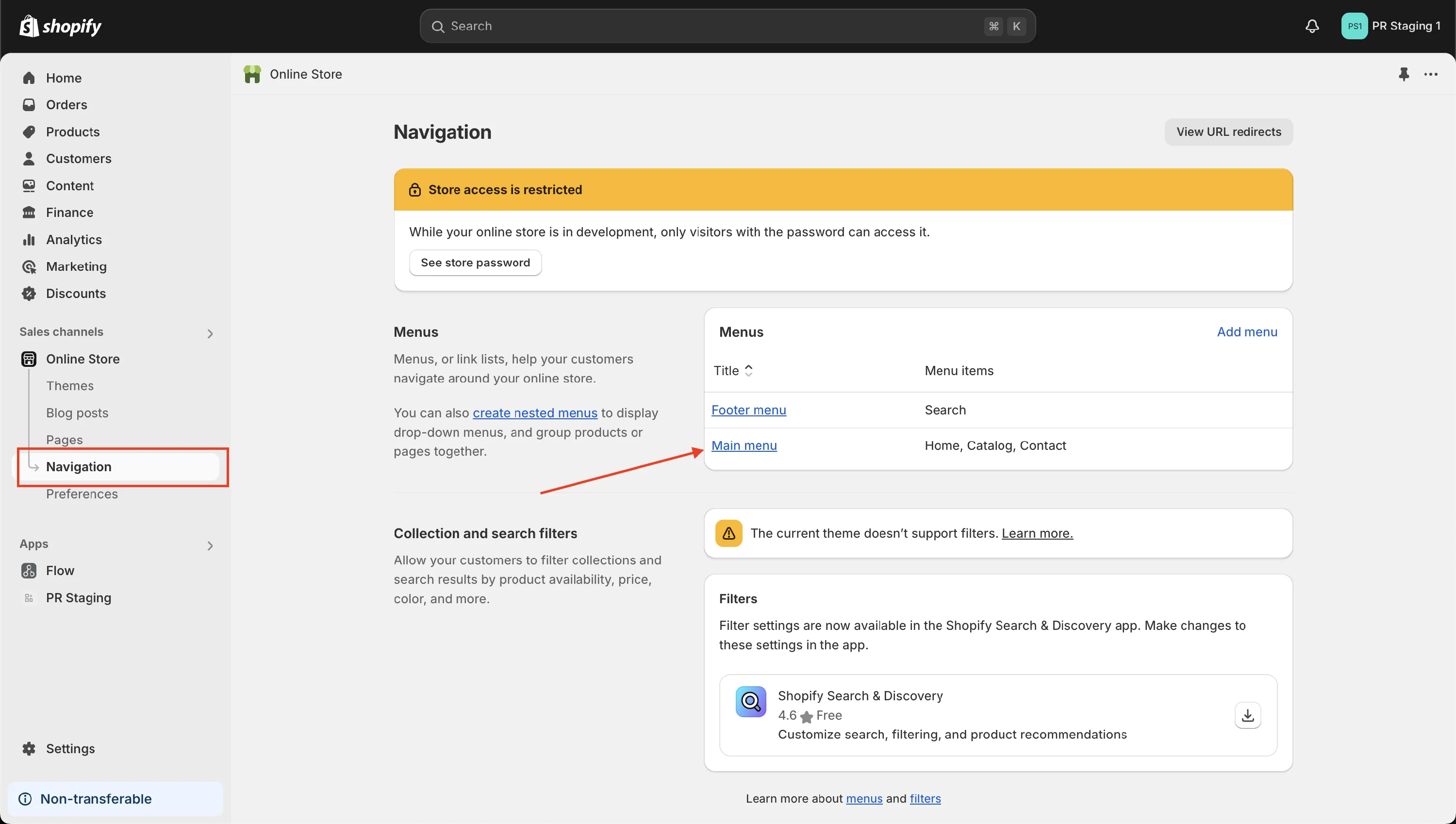Click inside the top Search field

(x=728, y=26)
